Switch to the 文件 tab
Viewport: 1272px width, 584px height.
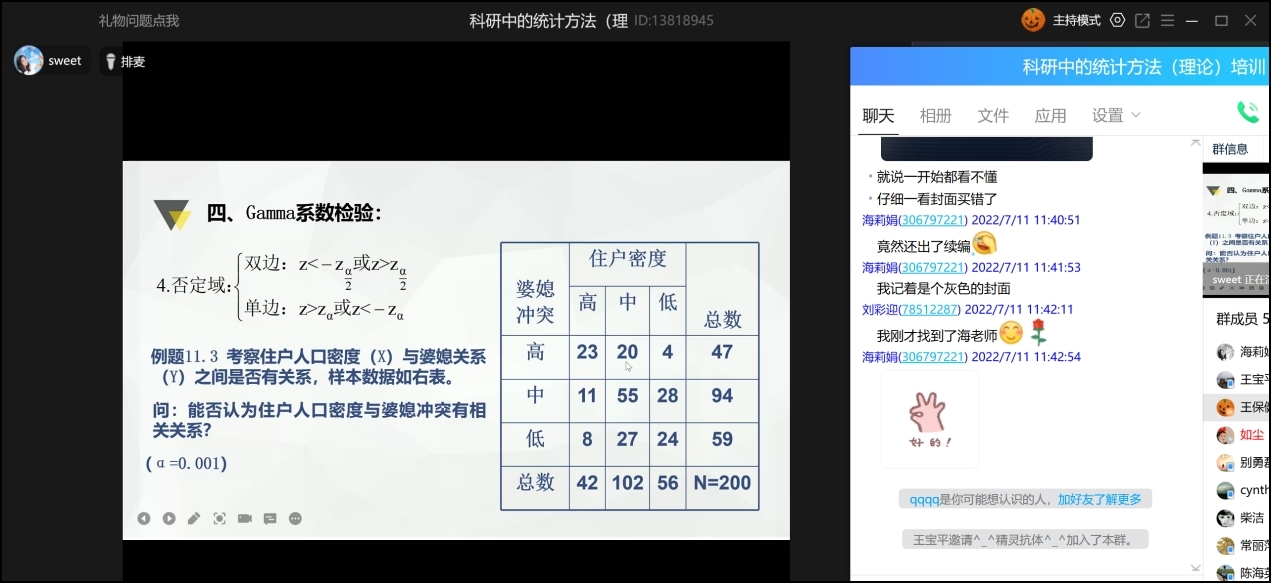coord(993,116)
